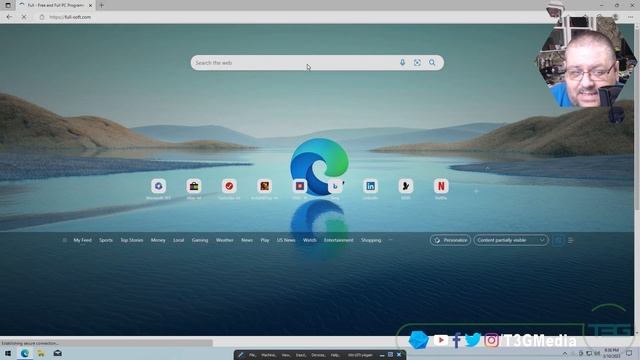This screenshot has width=640, height=360.
Task: Open File menu in VM toolbar
Action: 253,355
